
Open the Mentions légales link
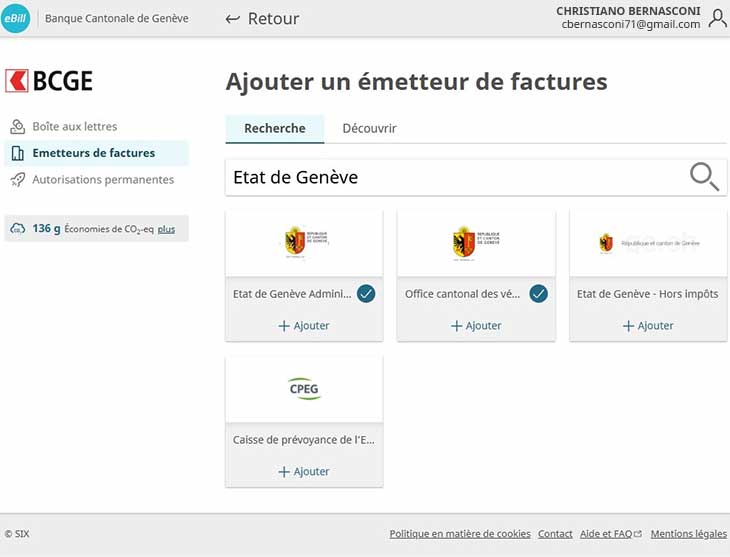pos(689,534)
